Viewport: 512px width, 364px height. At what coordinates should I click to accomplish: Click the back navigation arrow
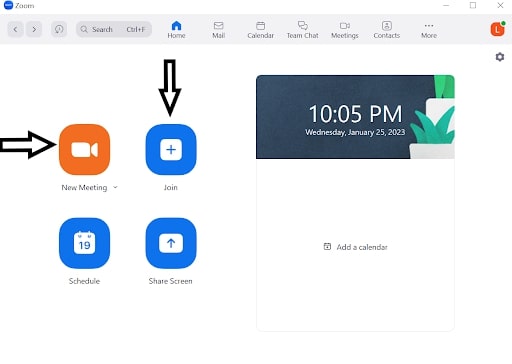(15, 29)
